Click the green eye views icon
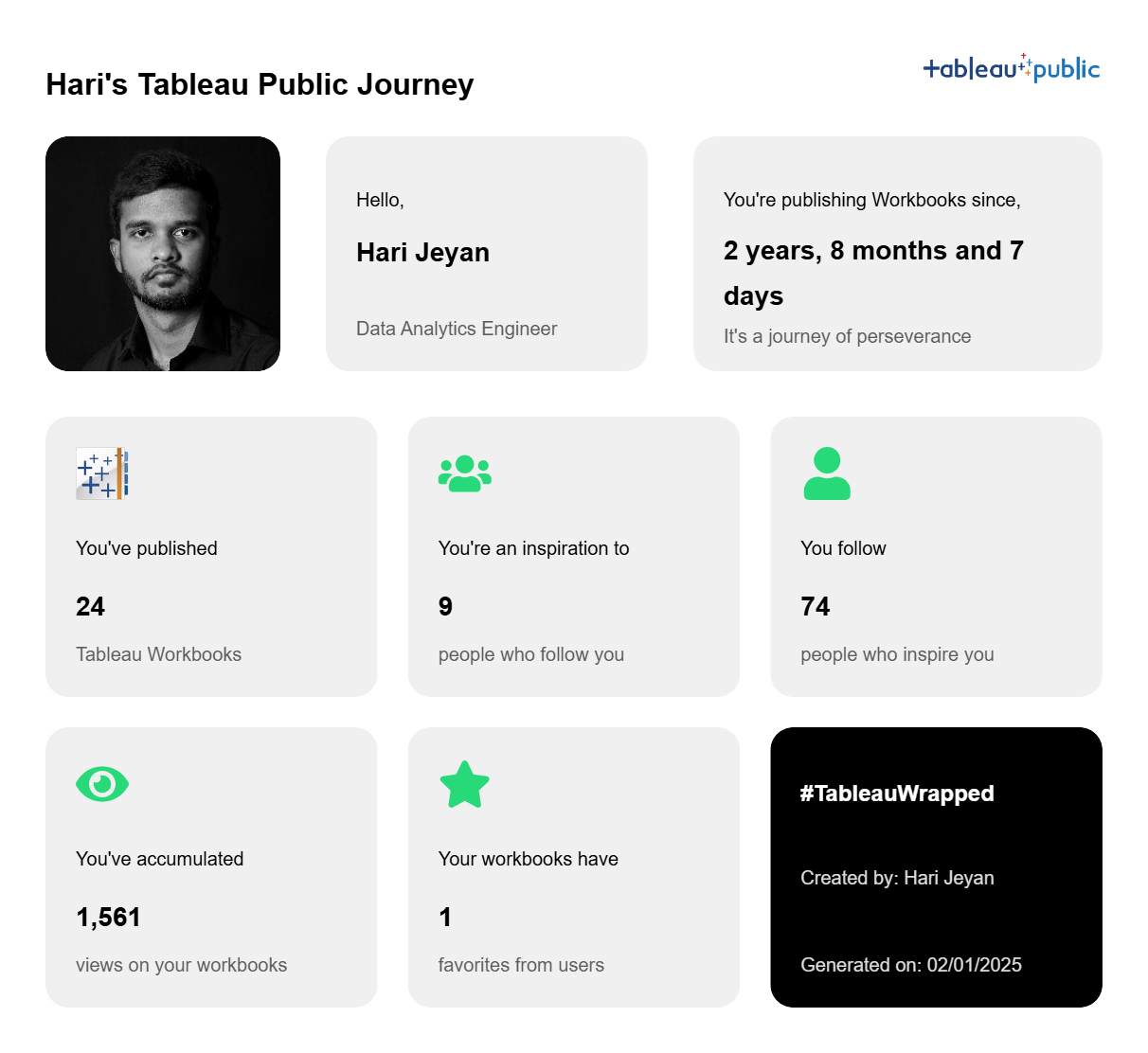Viewport: 1148px width, 1053px height. [x=102, y=784]
